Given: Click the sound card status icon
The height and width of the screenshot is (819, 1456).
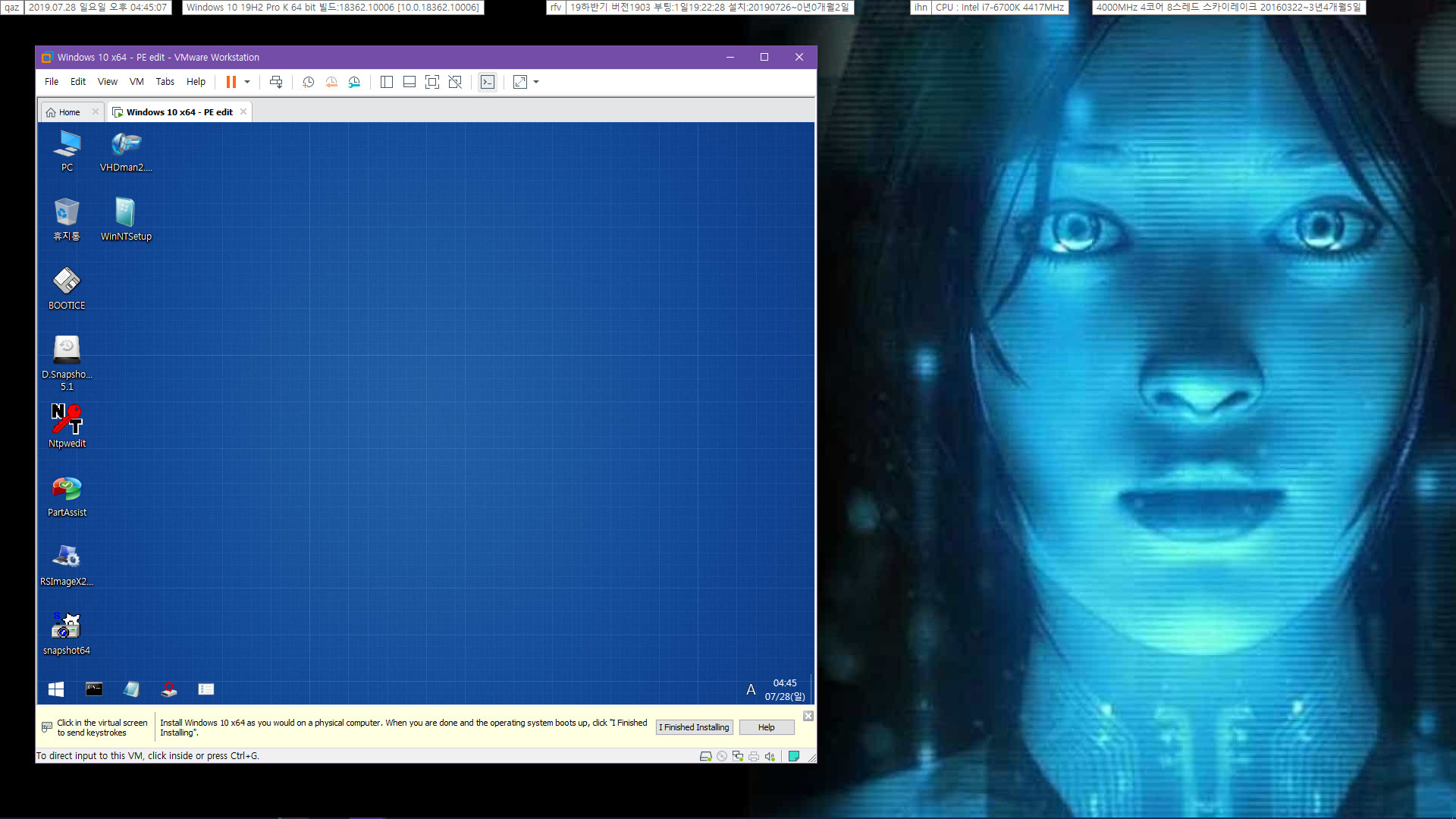Looking at the screenshot, I should click(x=770, y=756).
